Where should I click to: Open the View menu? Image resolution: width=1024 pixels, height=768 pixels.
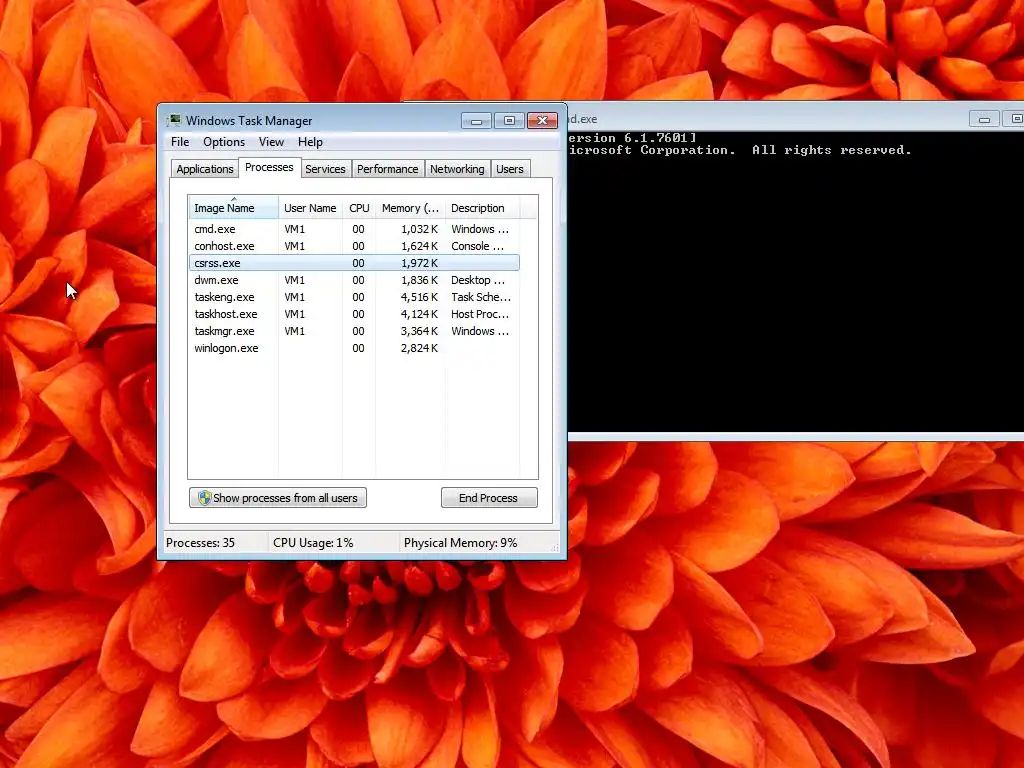tap(271, 142)
